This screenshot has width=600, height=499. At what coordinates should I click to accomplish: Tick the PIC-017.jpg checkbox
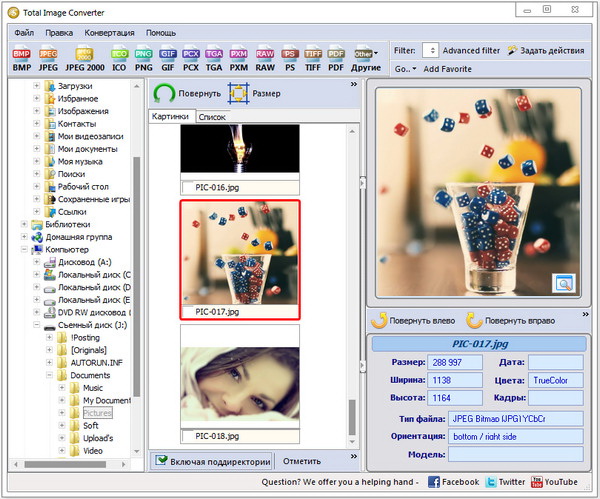[187, 312]
